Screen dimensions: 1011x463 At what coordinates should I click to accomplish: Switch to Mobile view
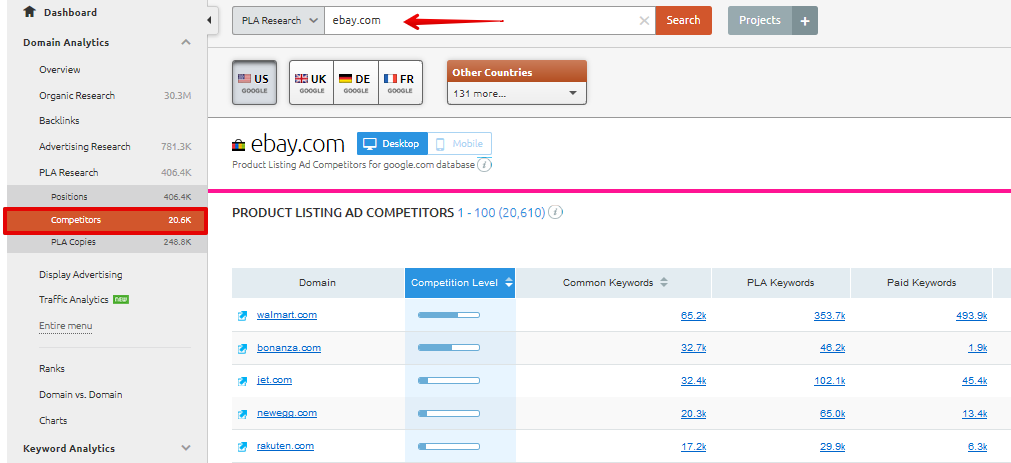click(460, 144)
